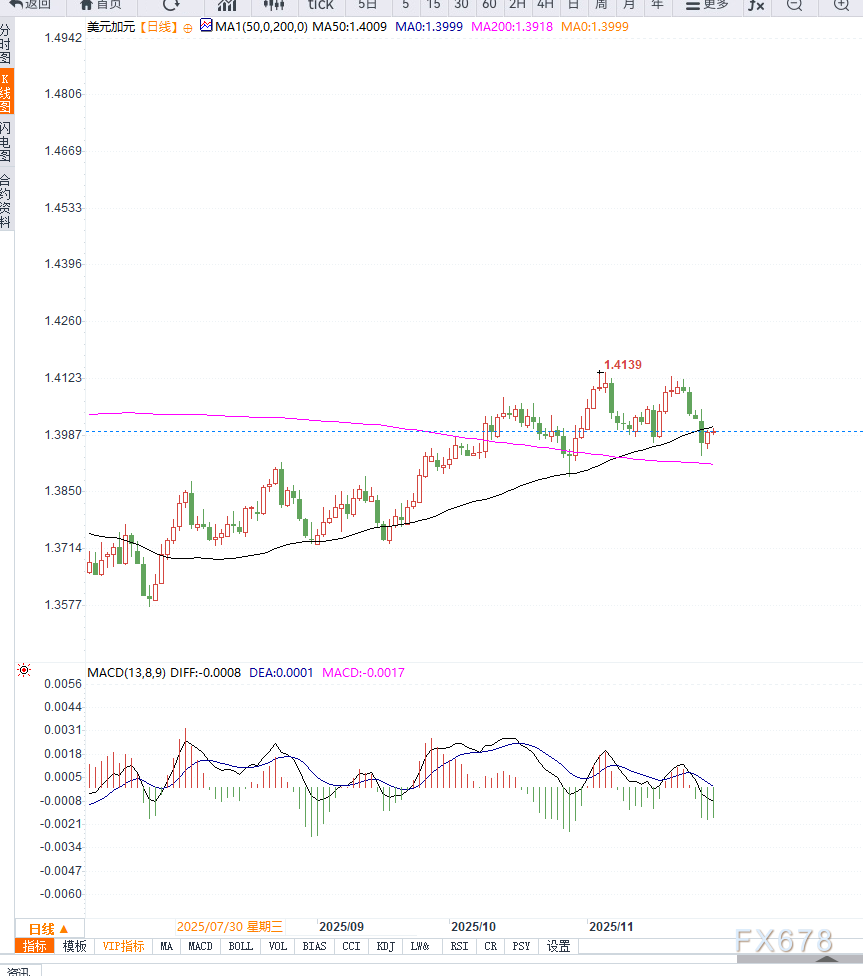The height and width of the screenshot is (976, 863).
Task: Click the zoom-out magnifier icon
Action: 794,5
